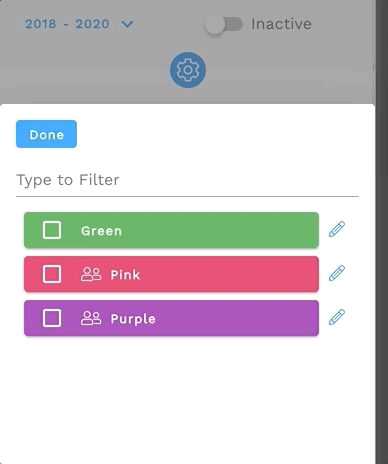This screenshot has width=388, height=464.
Task: Select the Pink tag label
Action: [x=125, y=275]
